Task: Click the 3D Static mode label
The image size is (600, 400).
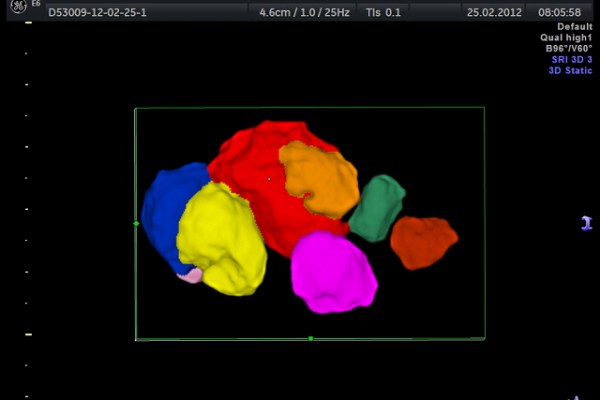Action: coord(571,70)
